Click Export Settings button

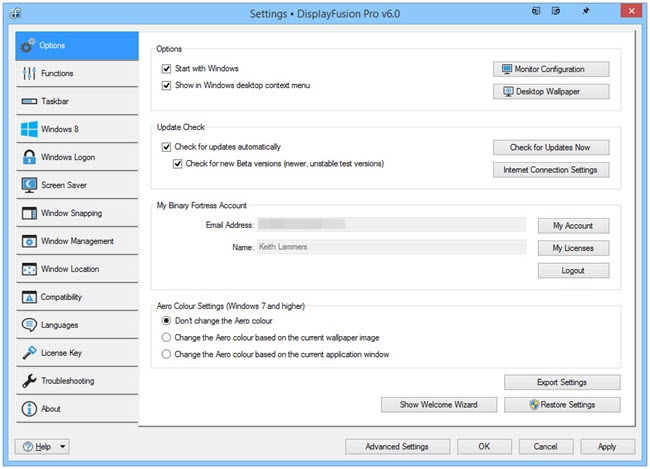pos(562,382)
